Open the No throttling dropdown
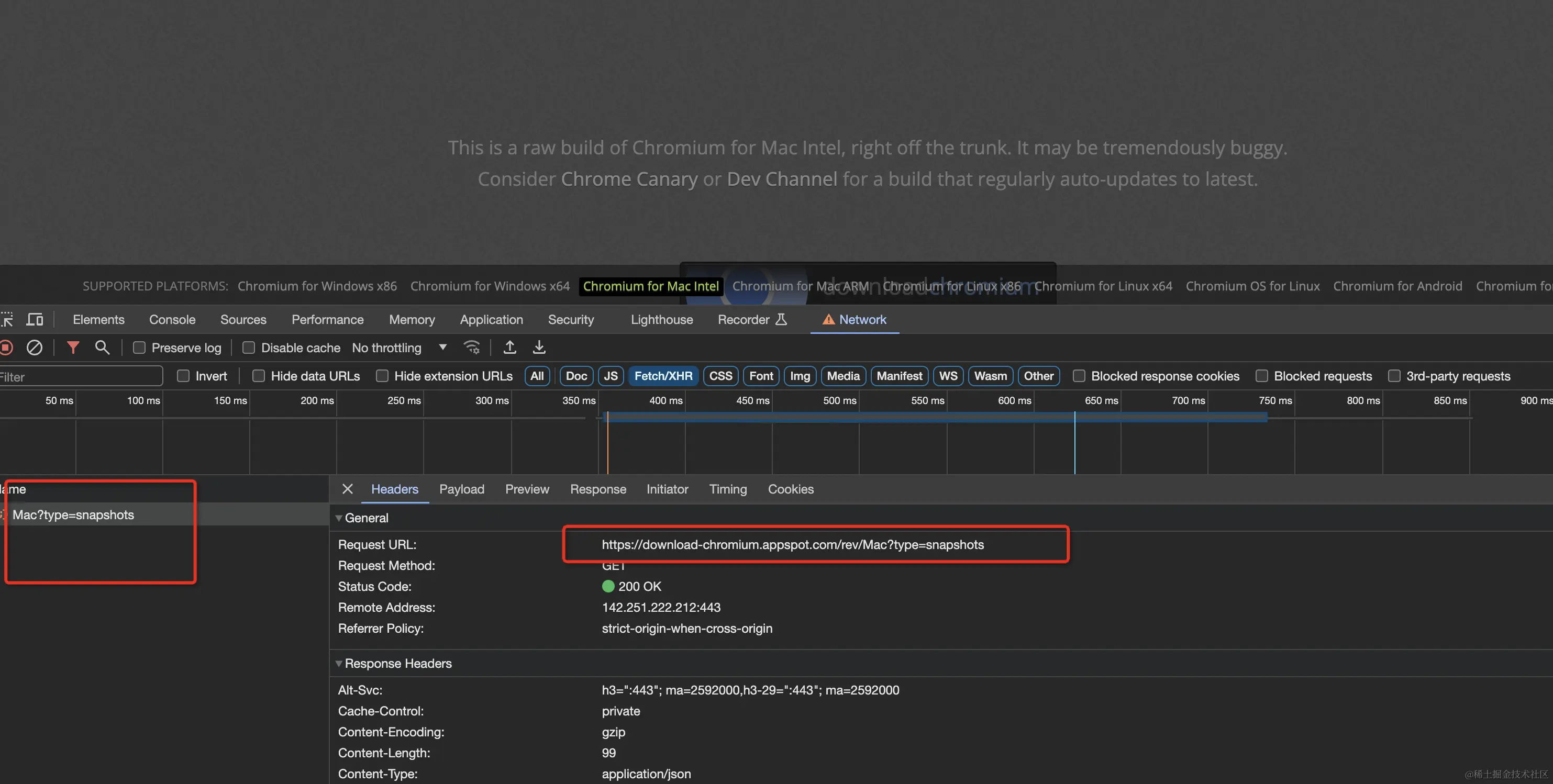The height and width of the screenshot is (784, 1553). click(399, 348)
